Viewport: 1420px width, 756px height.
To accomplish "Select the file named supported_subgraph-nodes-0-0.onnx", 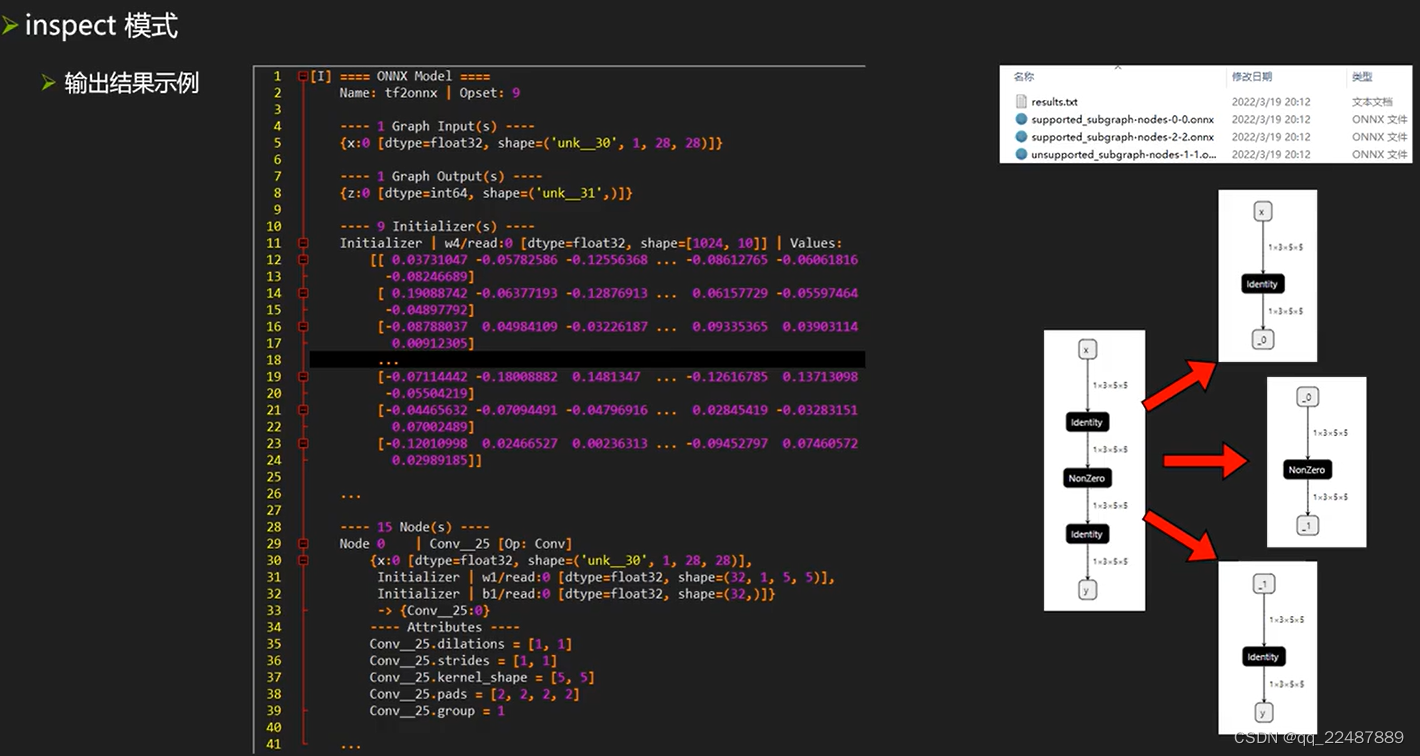I will (1122, 120).
